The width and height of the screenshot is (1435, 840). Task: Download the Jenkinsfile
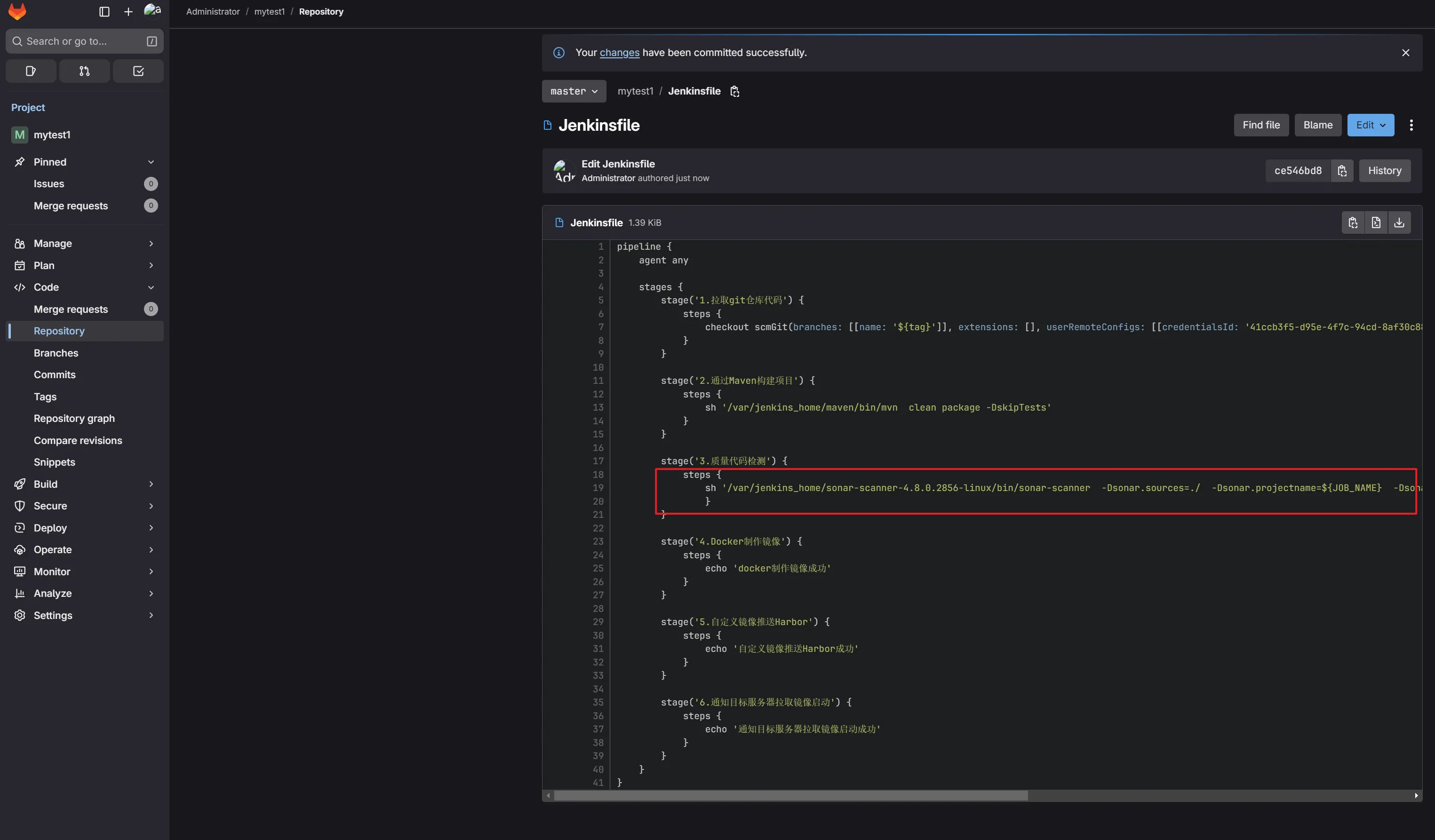(x=1399, y=222)
